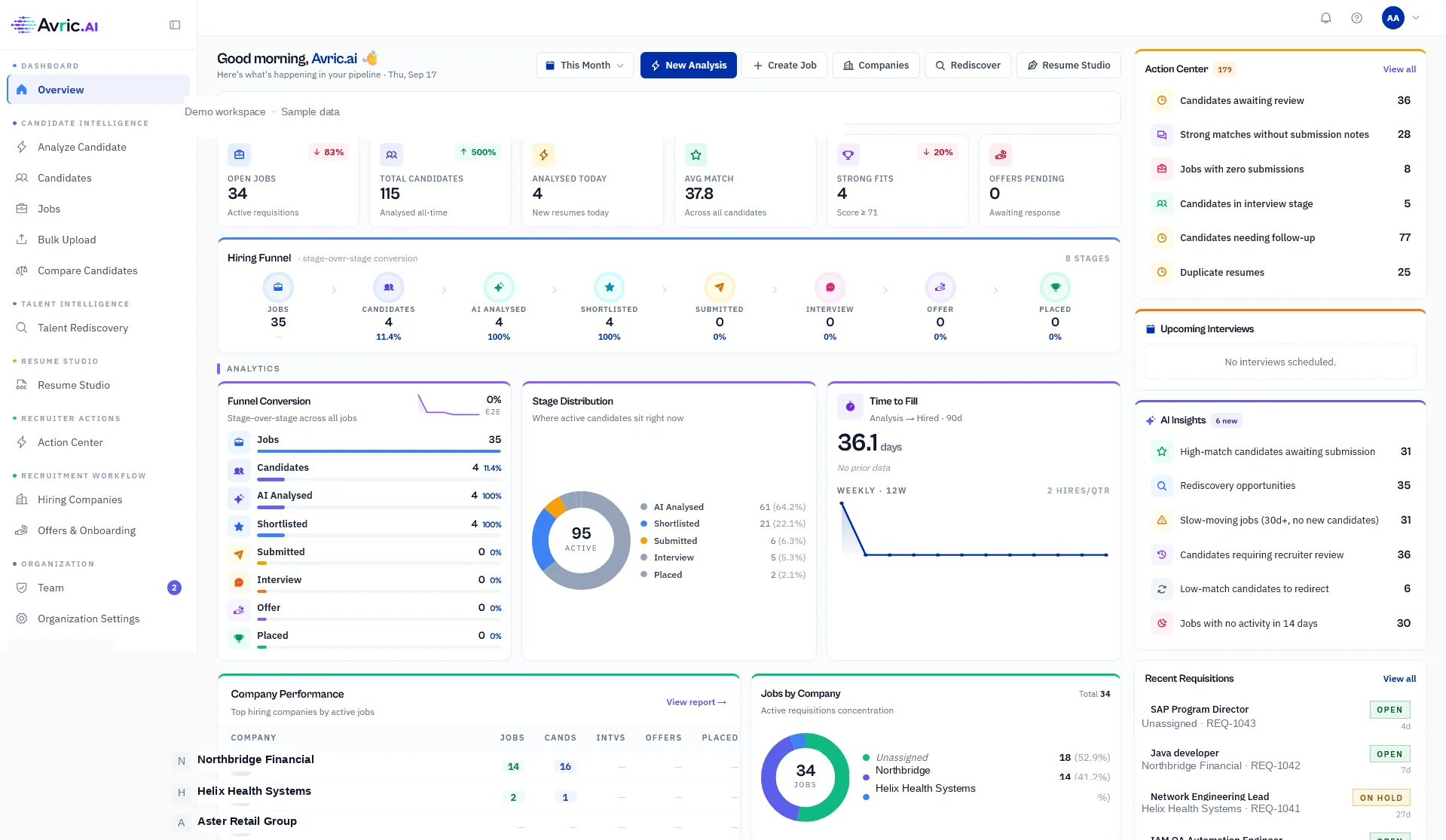Open Jobs in the sidebar
This screenshot has height=840, width=1446.
(98, 209)
